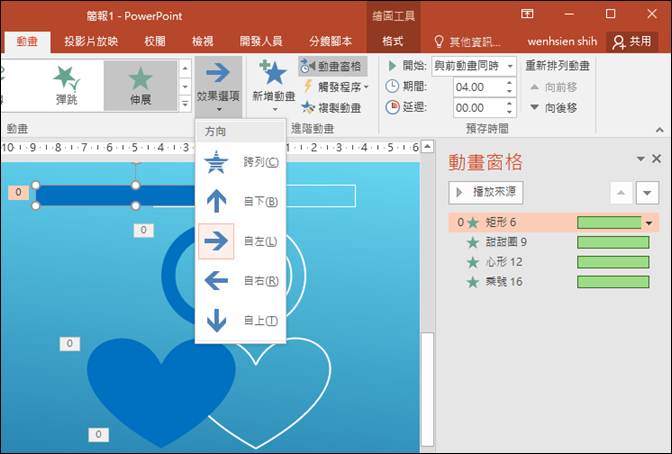Select the solid blue rectangle shape
This screenshot has width=672, height=454.
[116, 195]
